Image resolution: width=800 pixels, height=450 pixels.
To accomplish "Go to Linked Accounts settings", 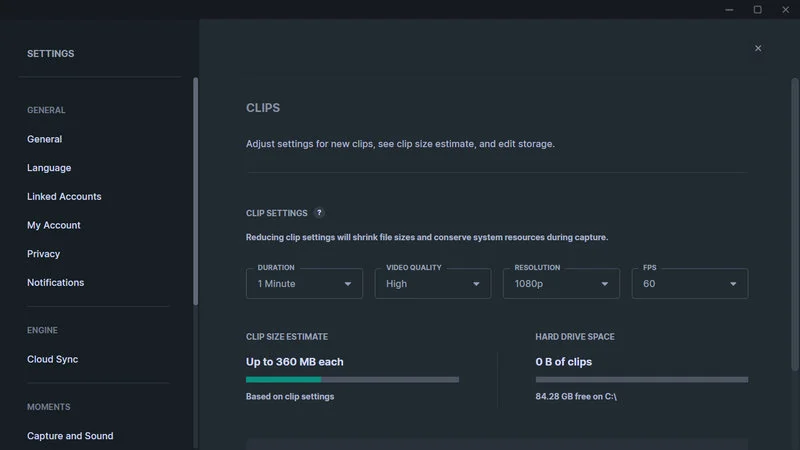I will pyautogui.click(x=64, y=197).
